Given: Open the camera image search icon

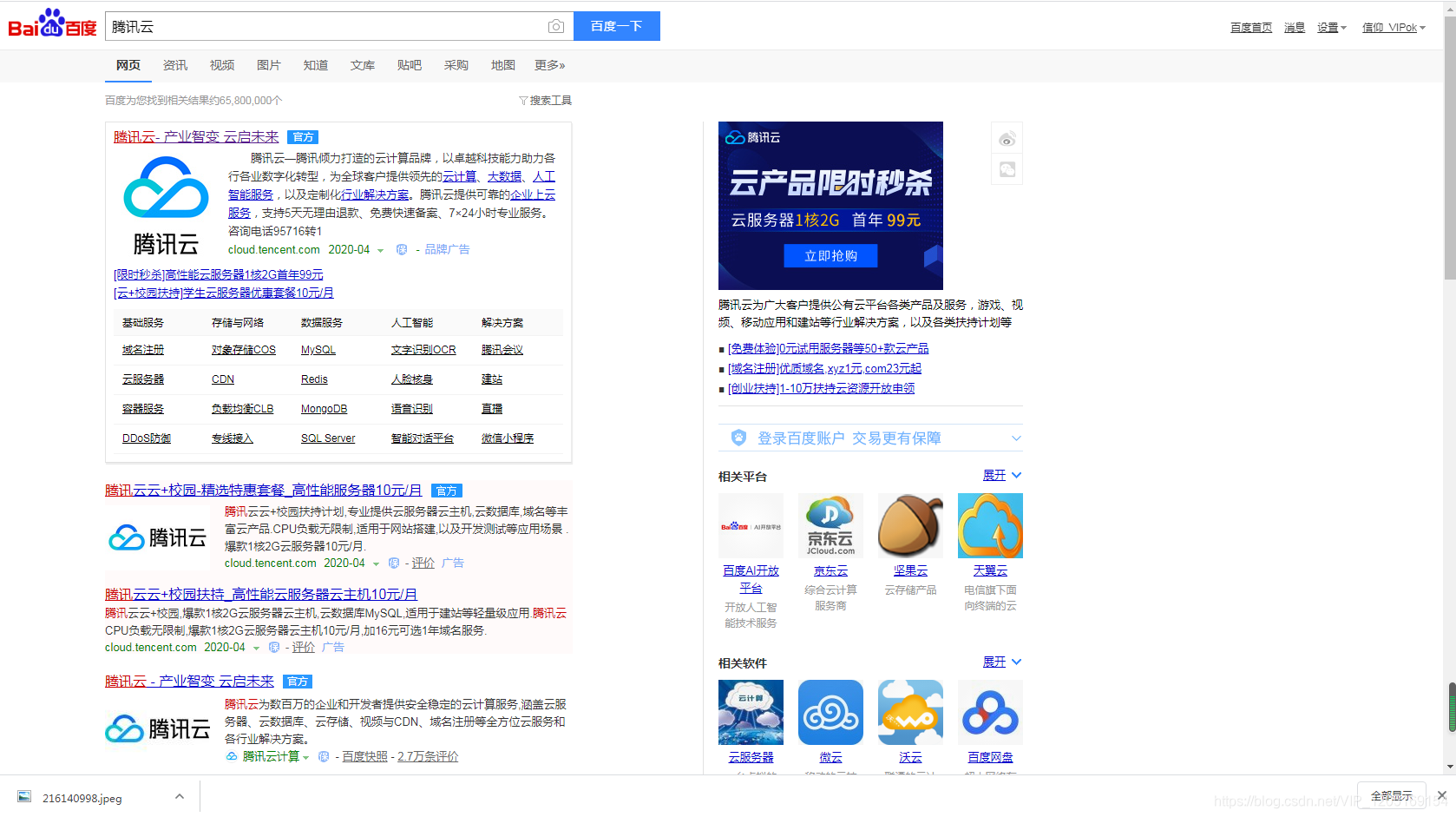Looking at the screenshot, I should point(556,27).
